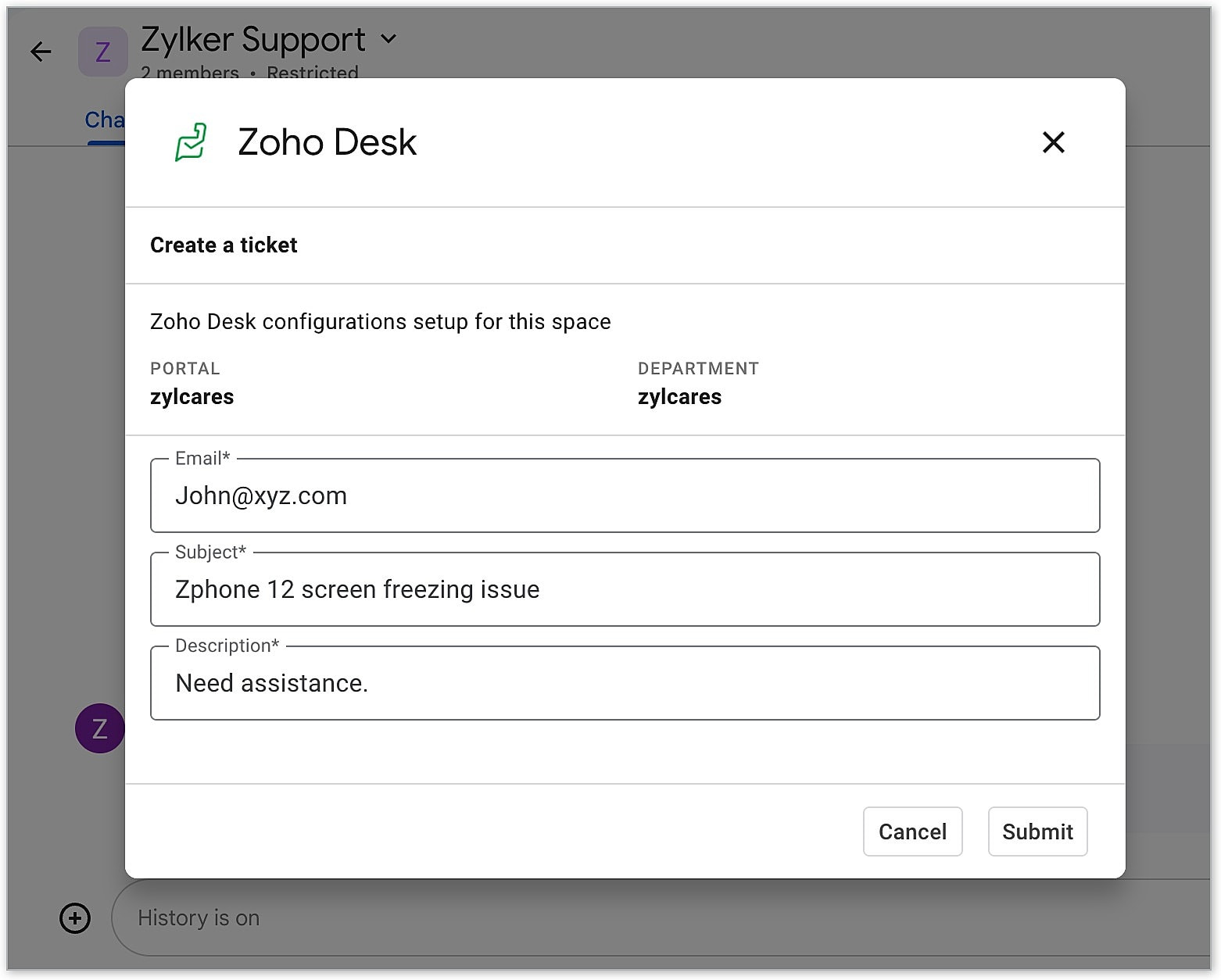1221x980 pixels.
Task: Click the purple Z user avatar
Action: tap(99, 728)
